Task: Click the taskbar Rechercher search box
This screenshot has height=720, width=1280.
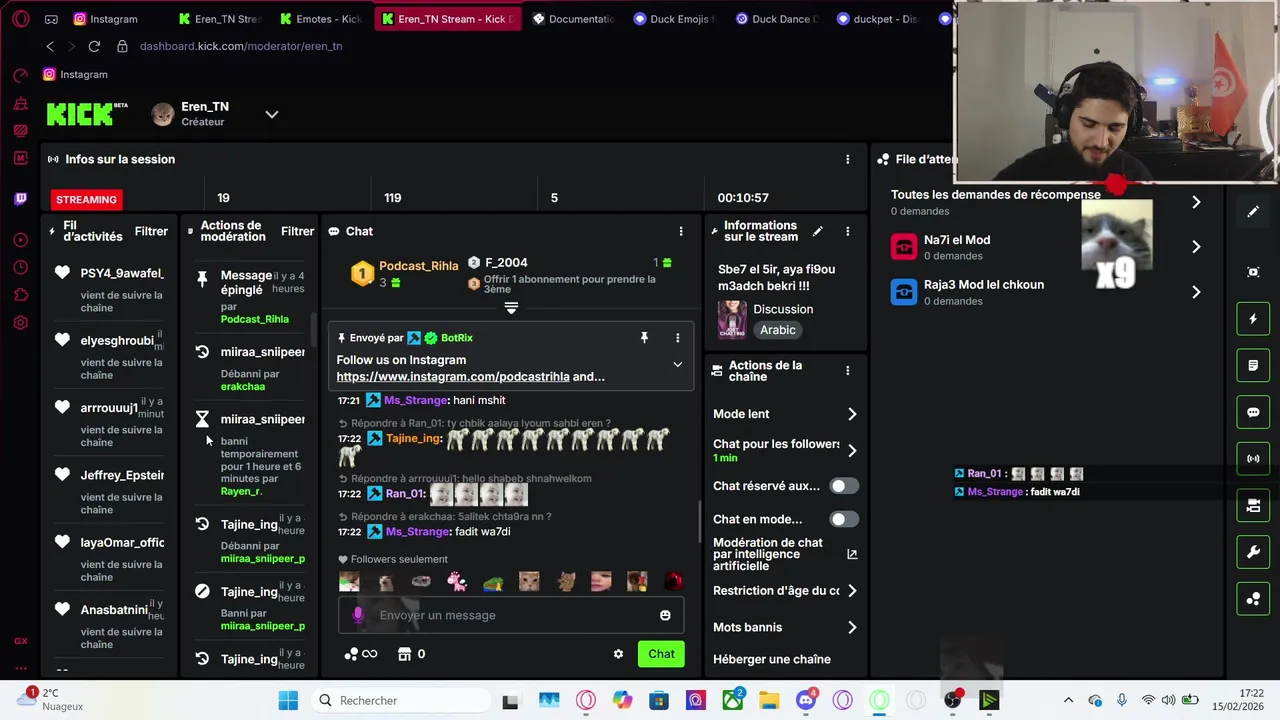Action: tap(402, 700)
